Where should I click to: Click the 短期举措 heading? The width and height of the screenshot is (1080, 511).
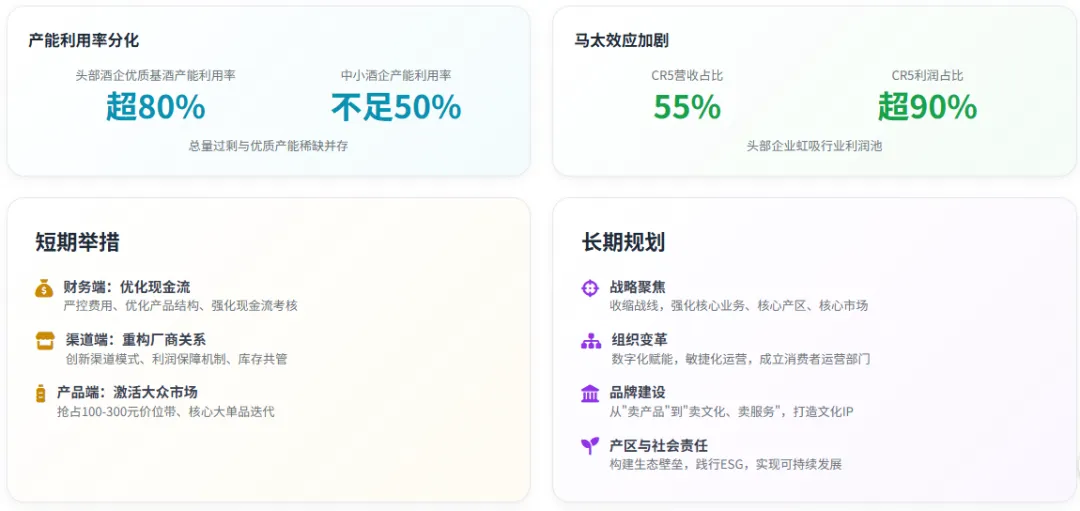tap(77, 242)
